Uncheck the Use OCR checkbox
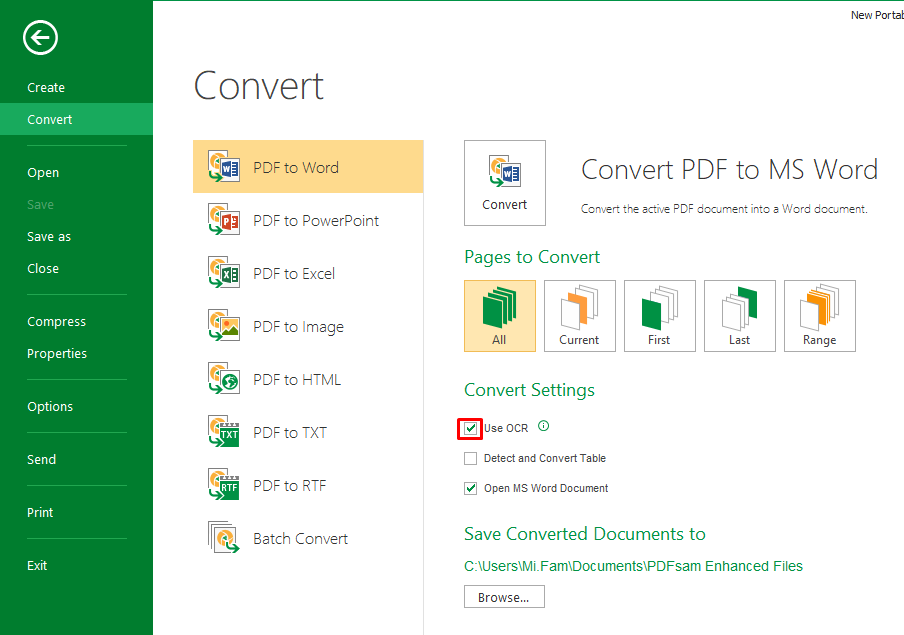The height and width of the screenshot is (635, 904). [x=470, y=429]
